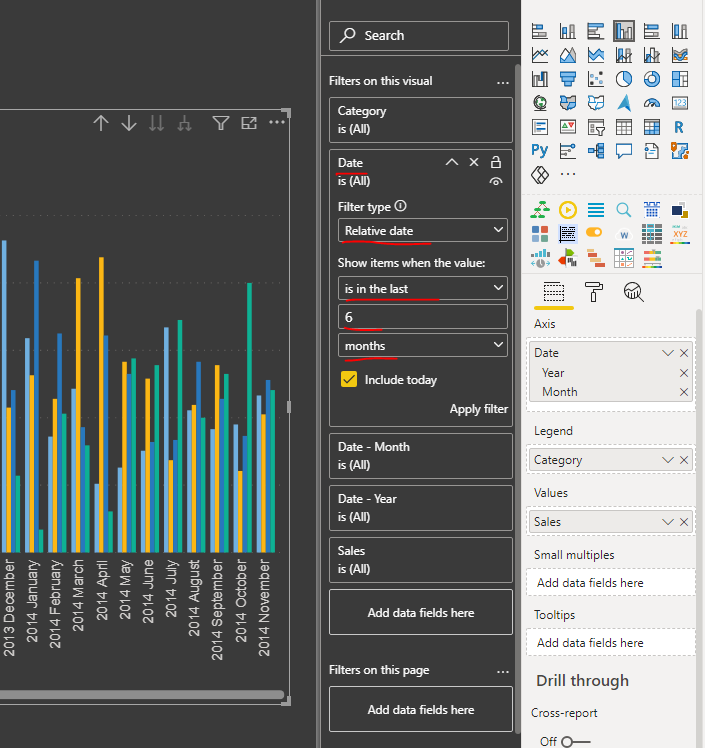Open the months period dropdown
Image resolution: width=705 pixels, height=748 pixels.
tap(423, 345)
